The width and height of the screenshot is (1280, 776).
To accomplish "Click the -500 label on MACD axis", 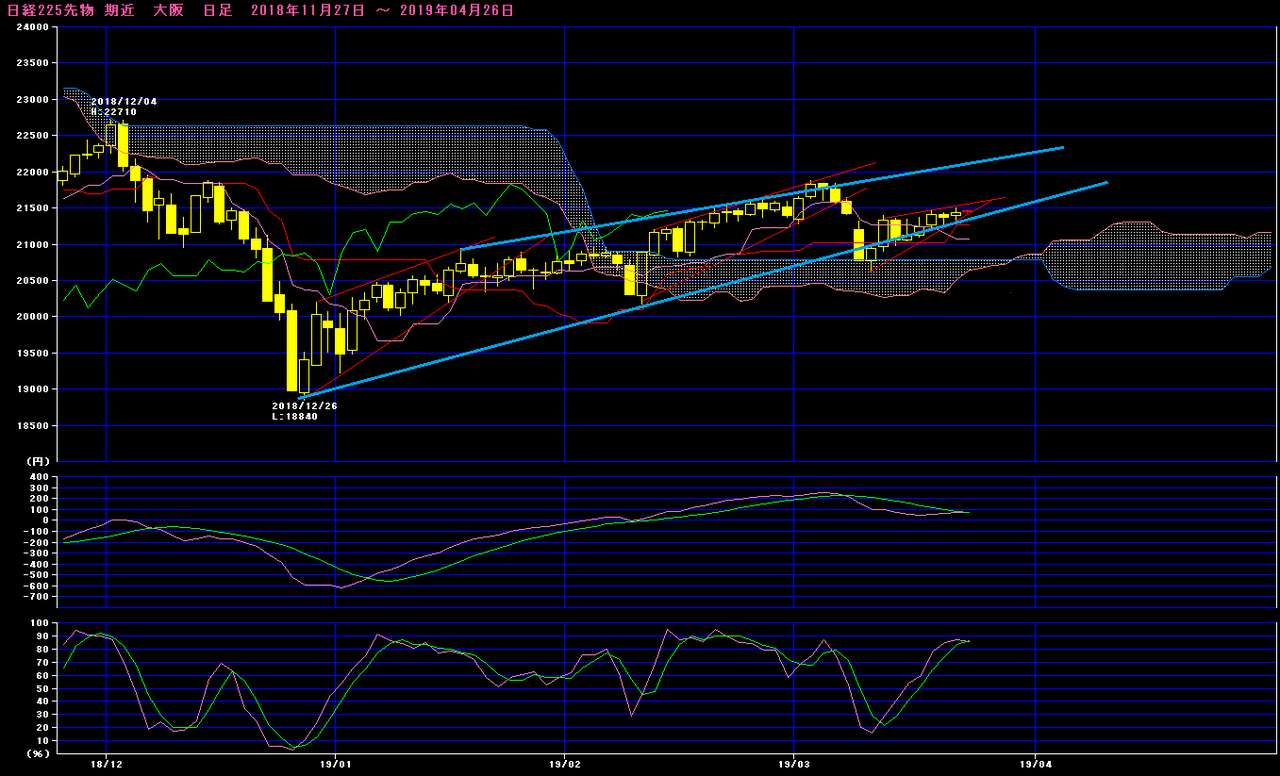I will point(37,575).
